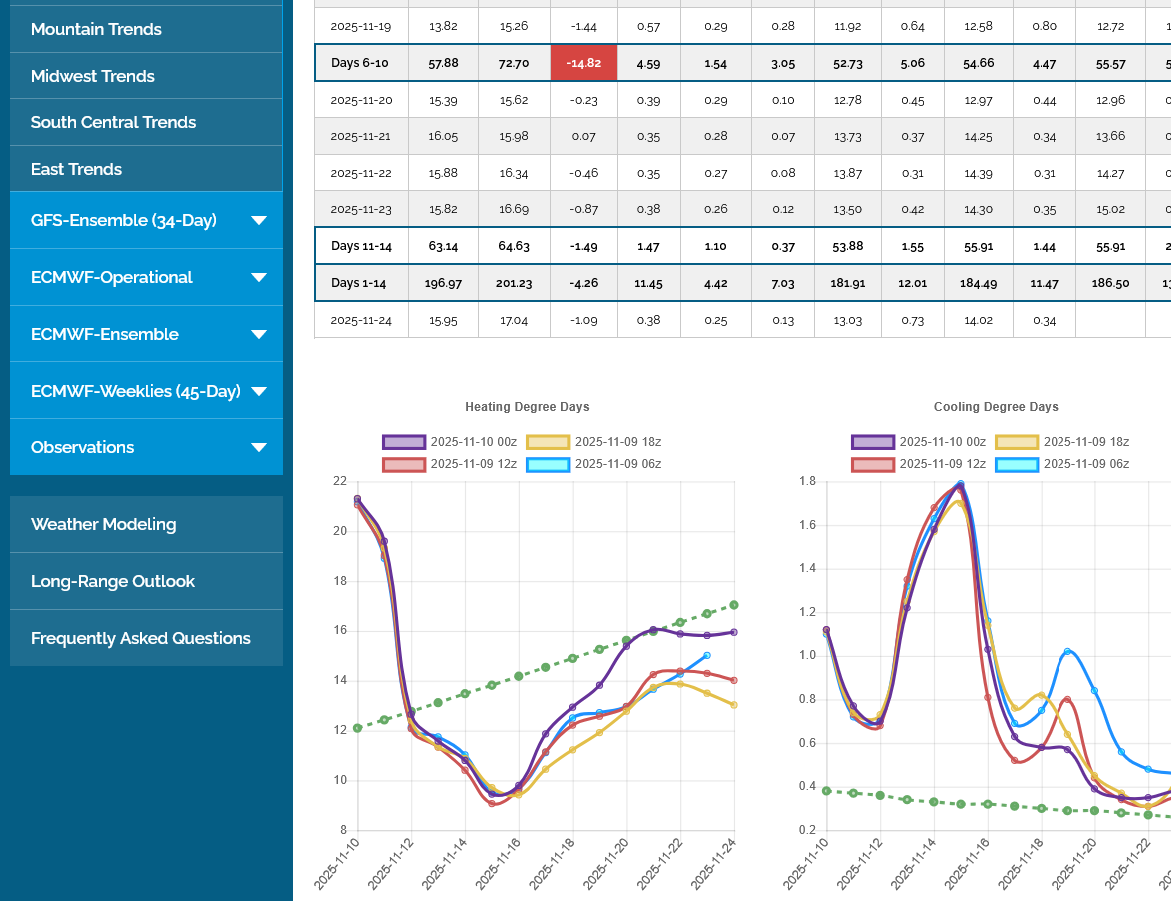The image size is (1172, 901).
Task: Click the Observations caret icon
Action: tap(259, 448)
